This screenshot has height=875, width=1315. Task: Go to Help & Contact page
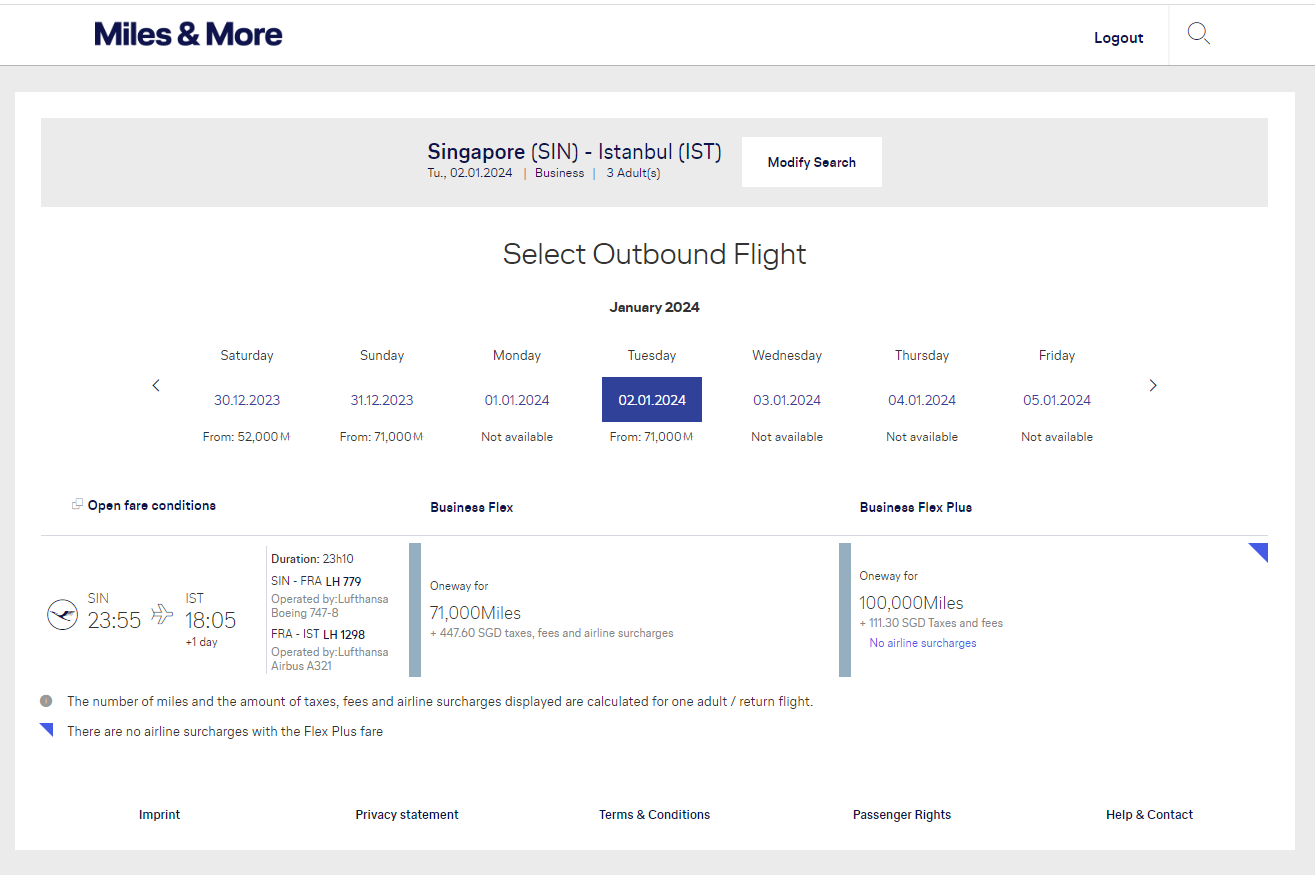pyautogui.click(x=1149, y=815)
